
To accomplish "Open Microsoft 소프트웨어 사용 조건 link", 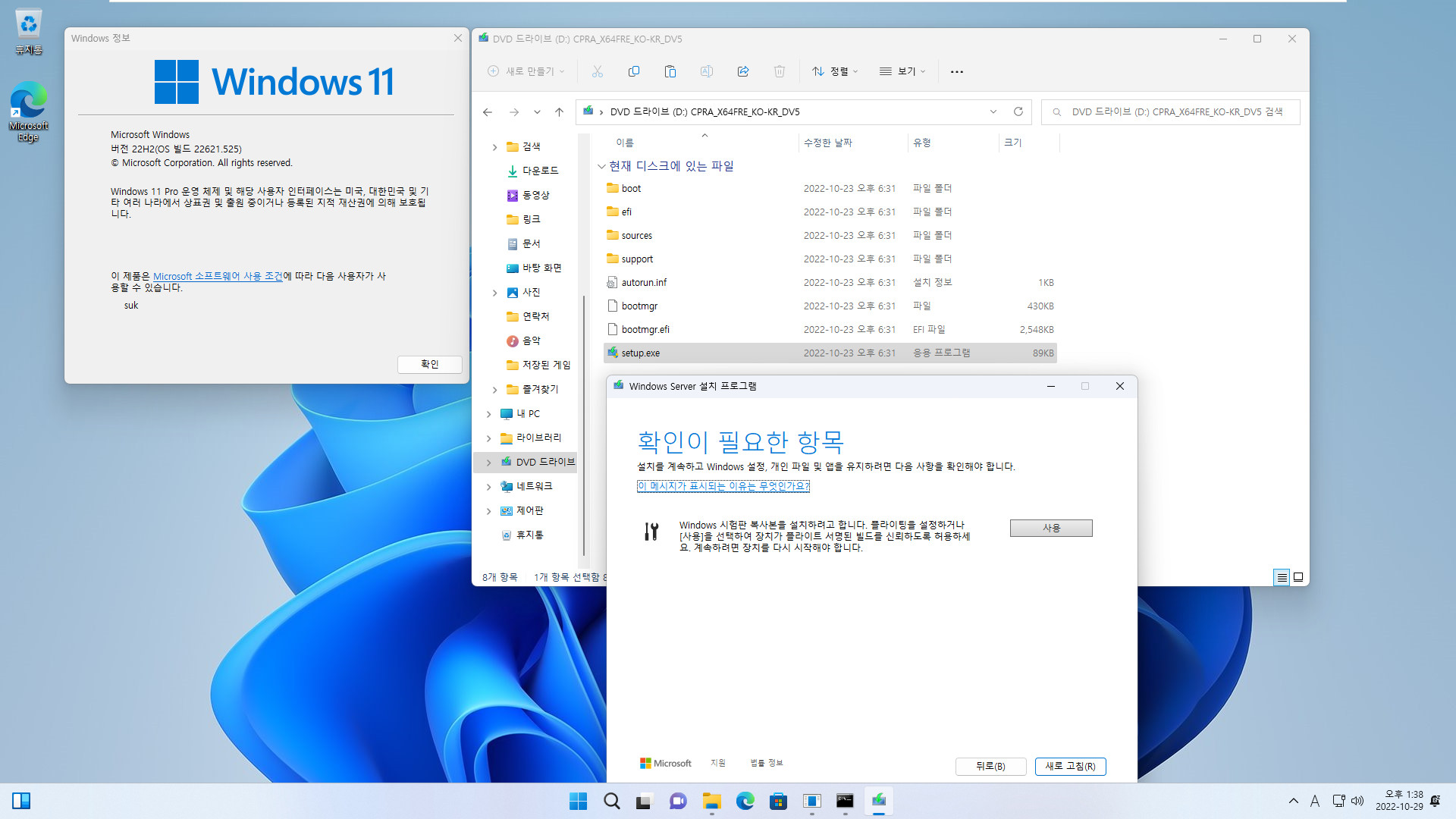I will click(x=218, y=277).
